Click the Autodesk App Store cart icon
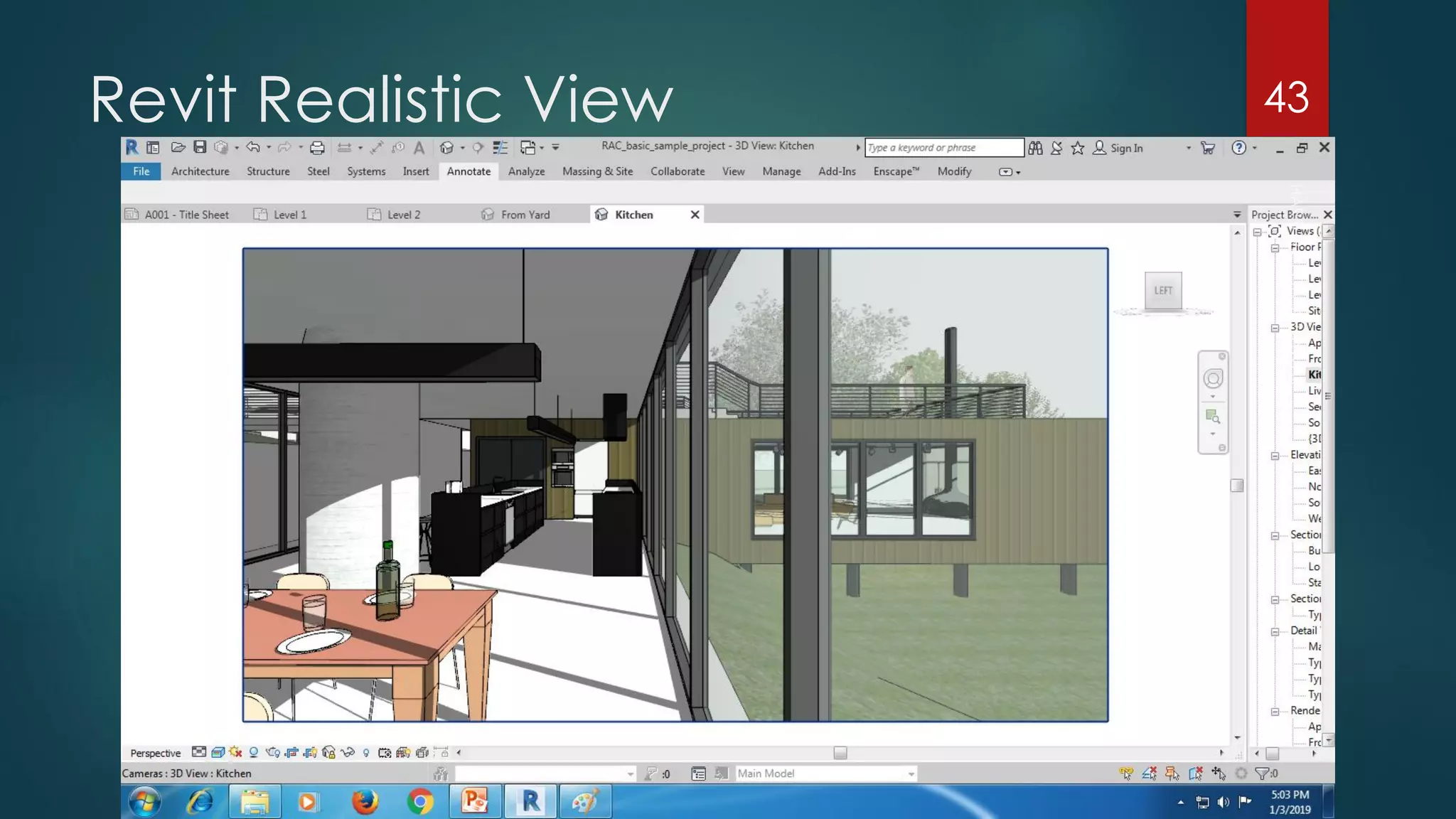The height and width of the screenshot is (819, 1456). [1208, 148]
